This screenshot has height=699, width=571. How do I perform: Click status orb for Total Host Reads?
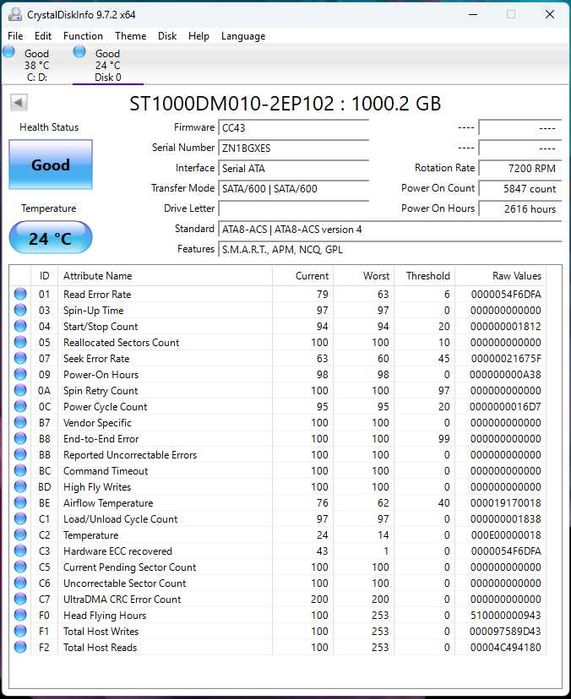[20, 647]
